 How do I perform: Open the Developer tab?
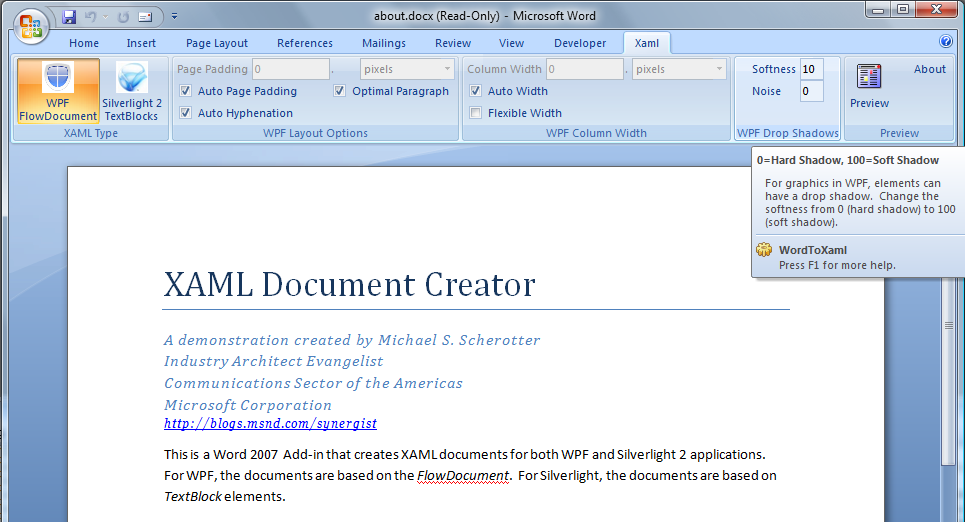point(580,43)
